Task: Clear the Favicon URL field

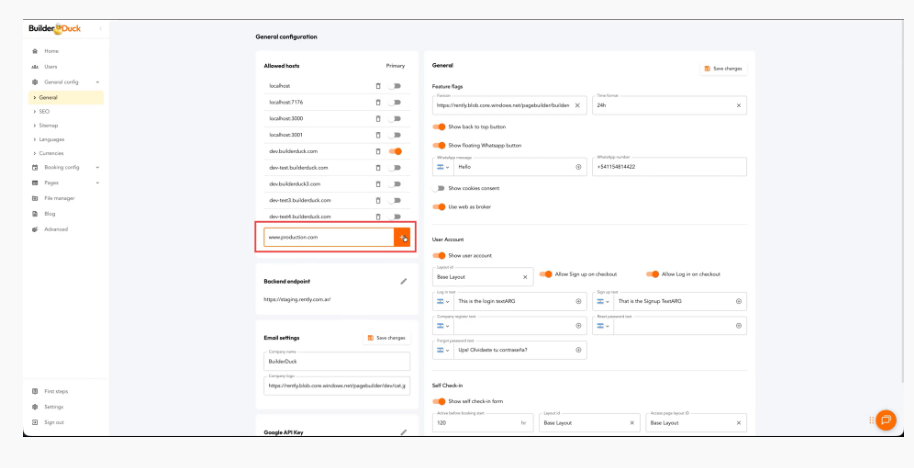Action: 578,105
